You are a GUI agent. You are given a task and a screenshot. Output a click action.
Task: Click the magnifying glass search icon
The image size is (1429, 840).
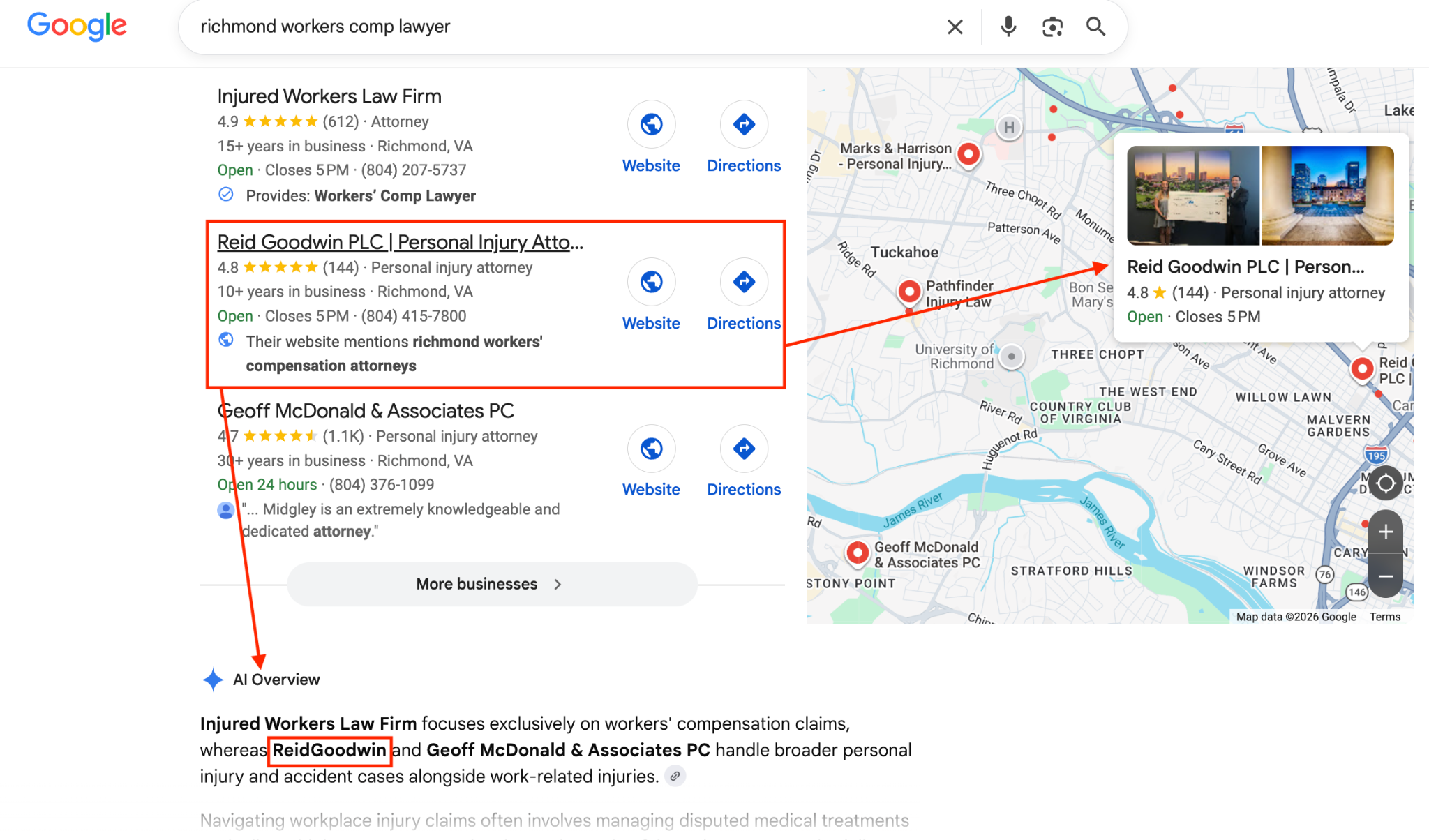pos(1096,27)
